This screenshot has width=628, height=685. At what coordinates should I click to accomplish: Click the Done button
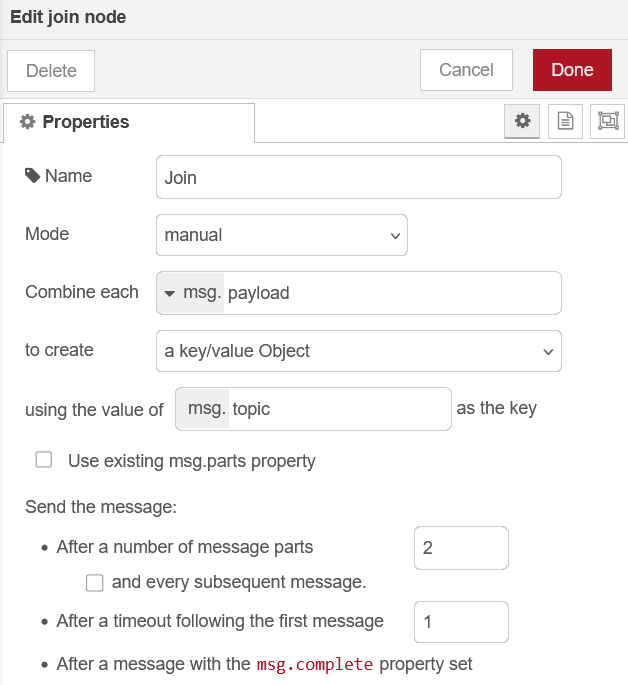coord(572,70)
